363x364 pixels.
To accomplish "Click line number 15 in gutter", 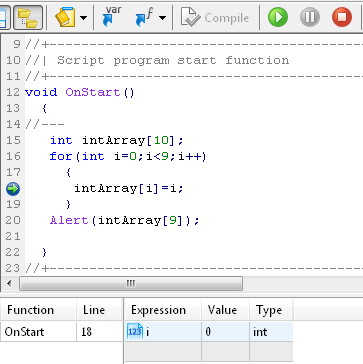I will (x=13, y=140).
